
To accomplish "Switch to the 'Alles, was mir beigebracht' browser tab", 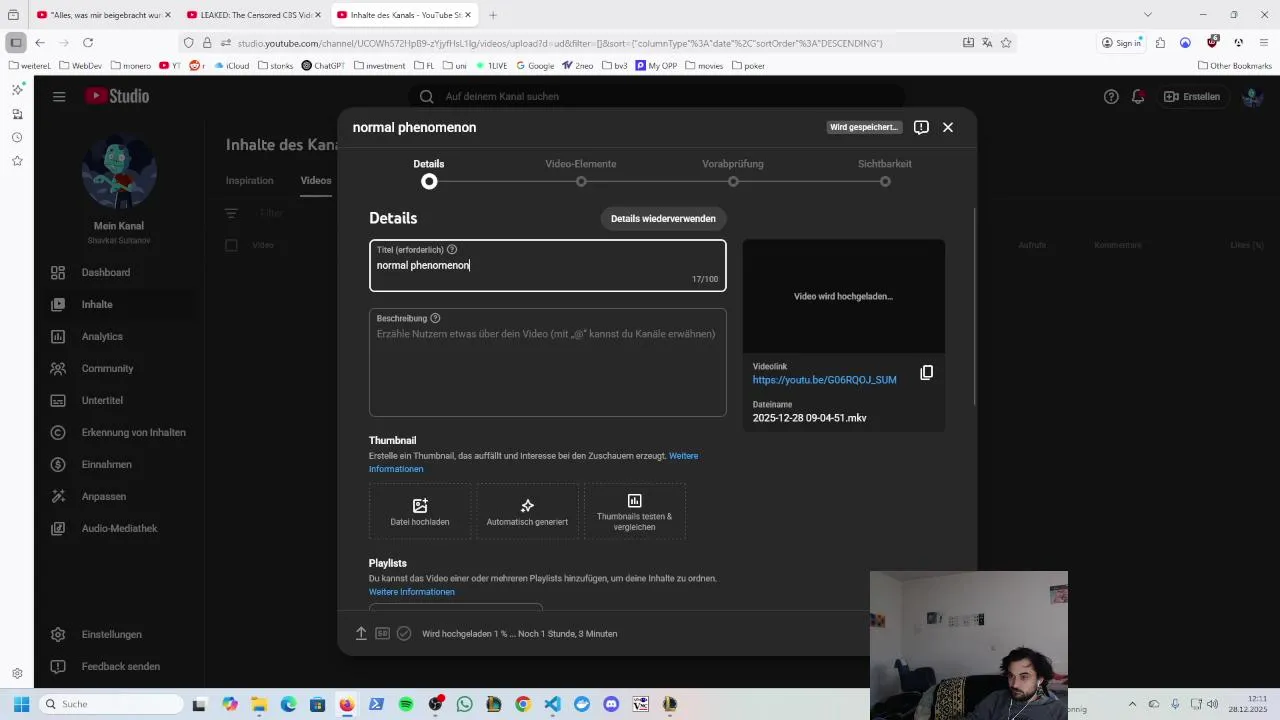I will (104, 15).
